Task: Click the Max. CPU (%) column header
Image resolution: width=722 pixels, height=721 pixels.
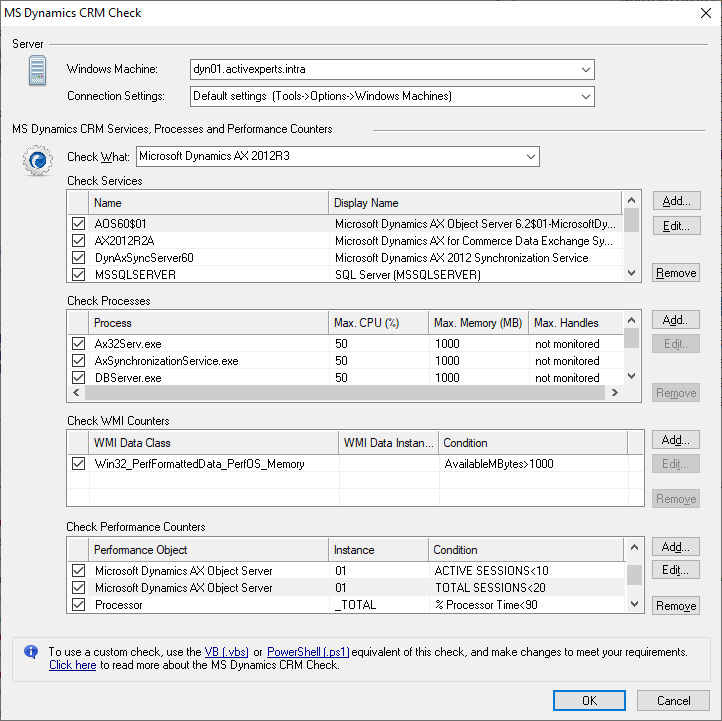Action: pos(378,323)
